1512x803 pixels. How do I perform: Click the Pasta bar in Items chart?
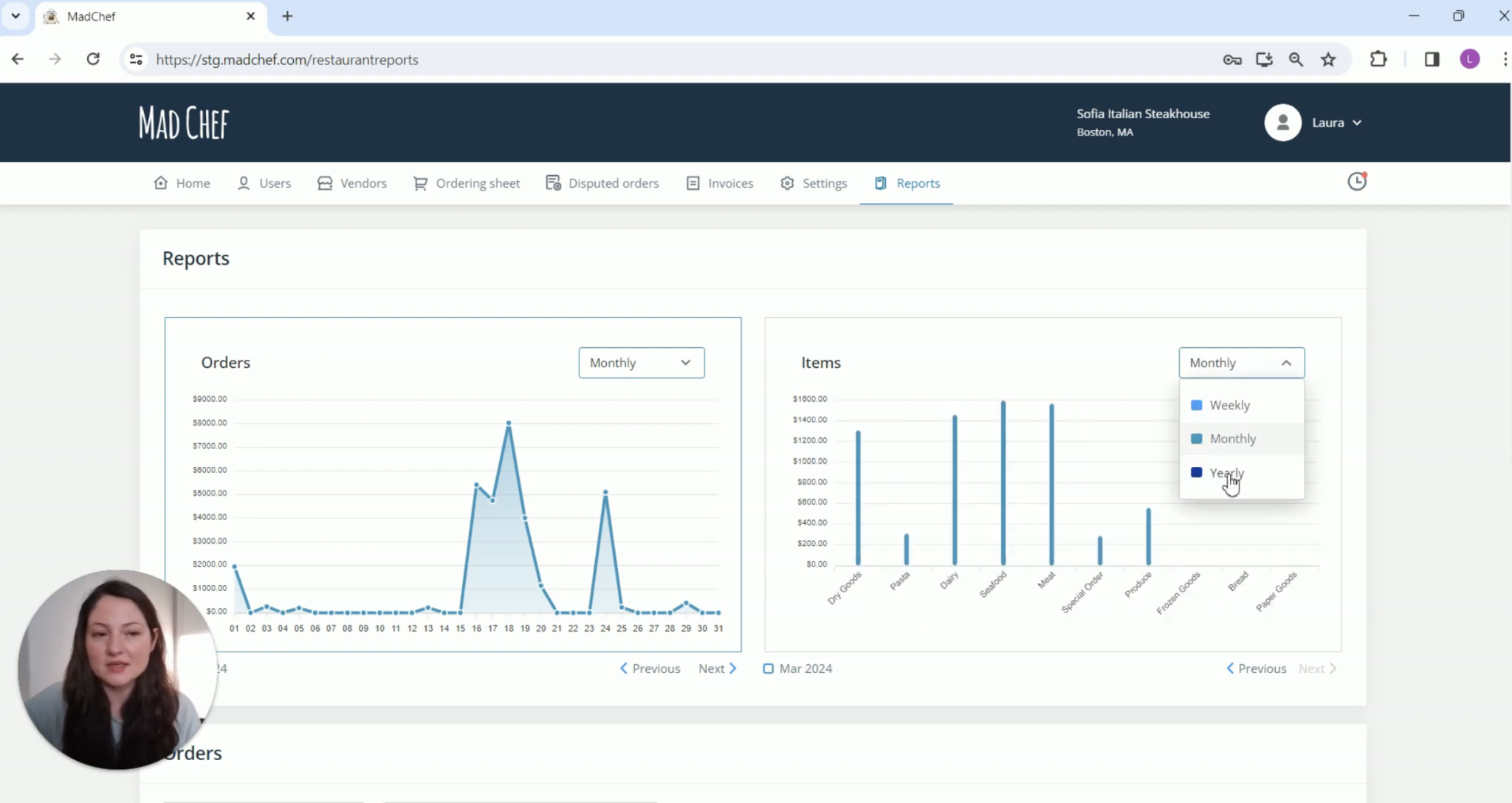click(907, 550)
